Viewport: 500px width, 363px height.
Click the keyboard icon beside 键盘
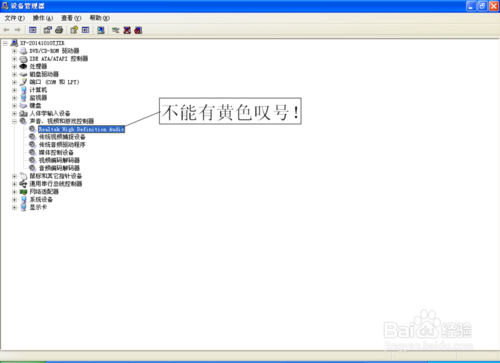click(x=23, y=106)
